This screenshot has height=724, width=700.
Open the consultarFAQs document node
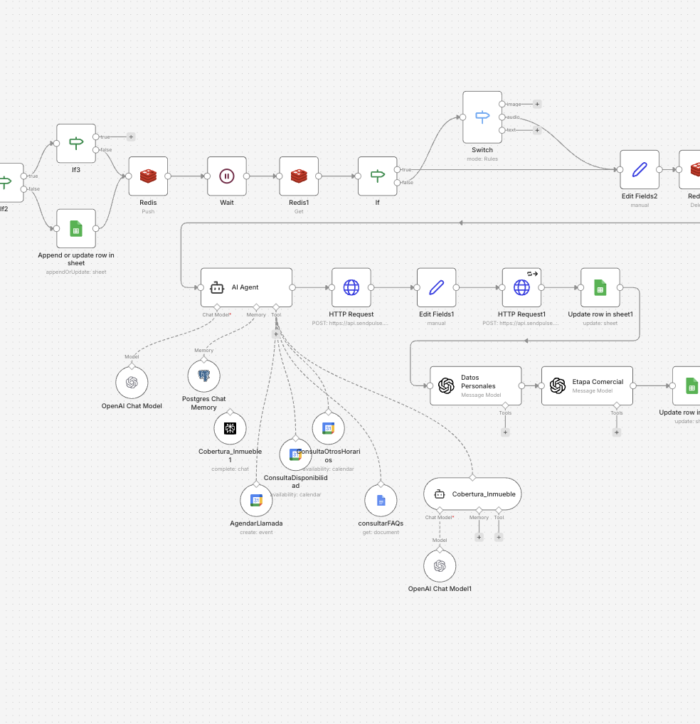379,500
